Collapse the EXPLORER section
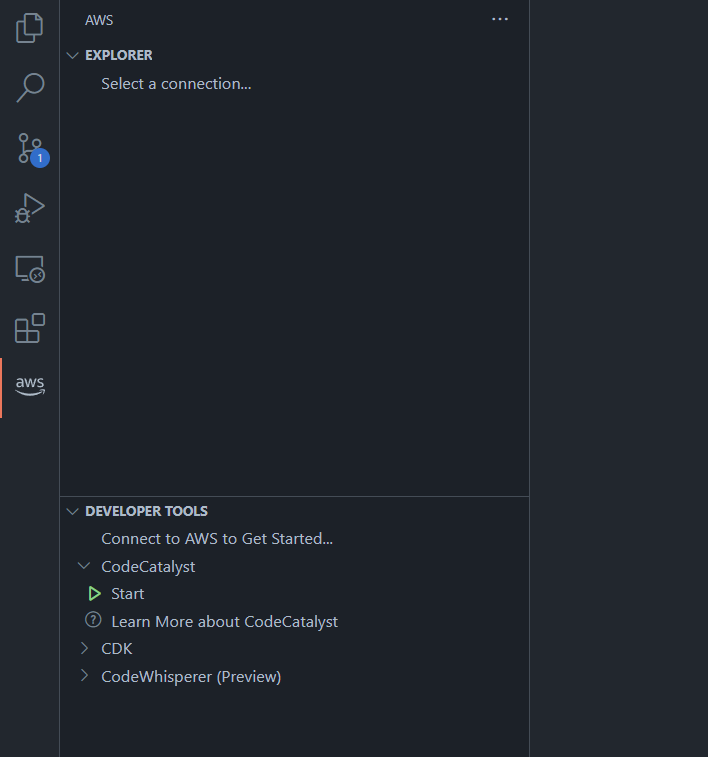This screenshot has height=757, width=708. tap(72, 55)
